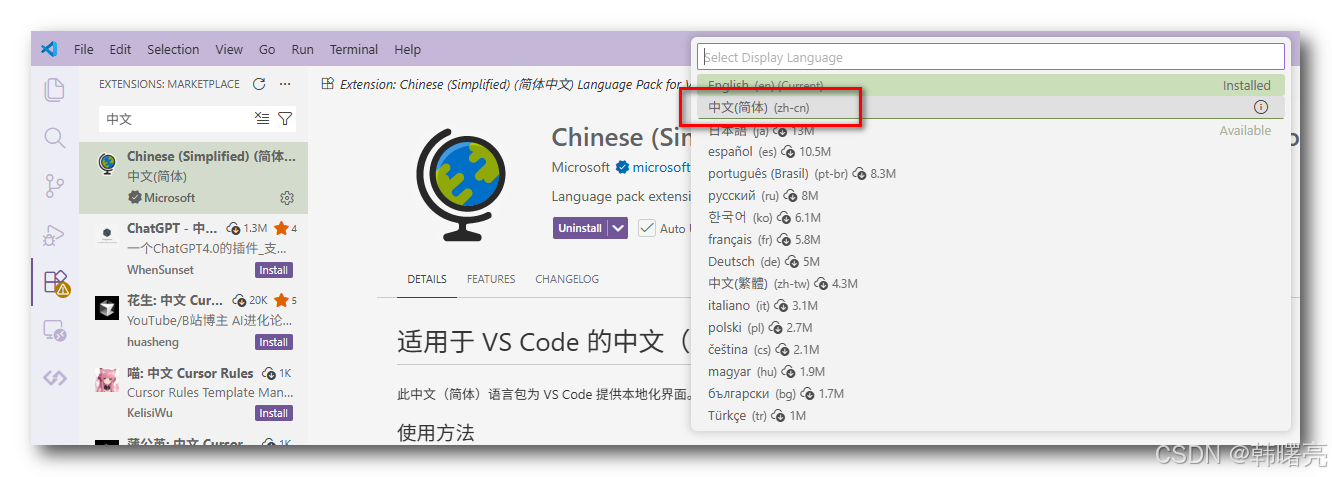The width and height of the screenshot is (1332, 477).
Task: Open Chinese (Simplified) extension in list
Action: point(194,177)
